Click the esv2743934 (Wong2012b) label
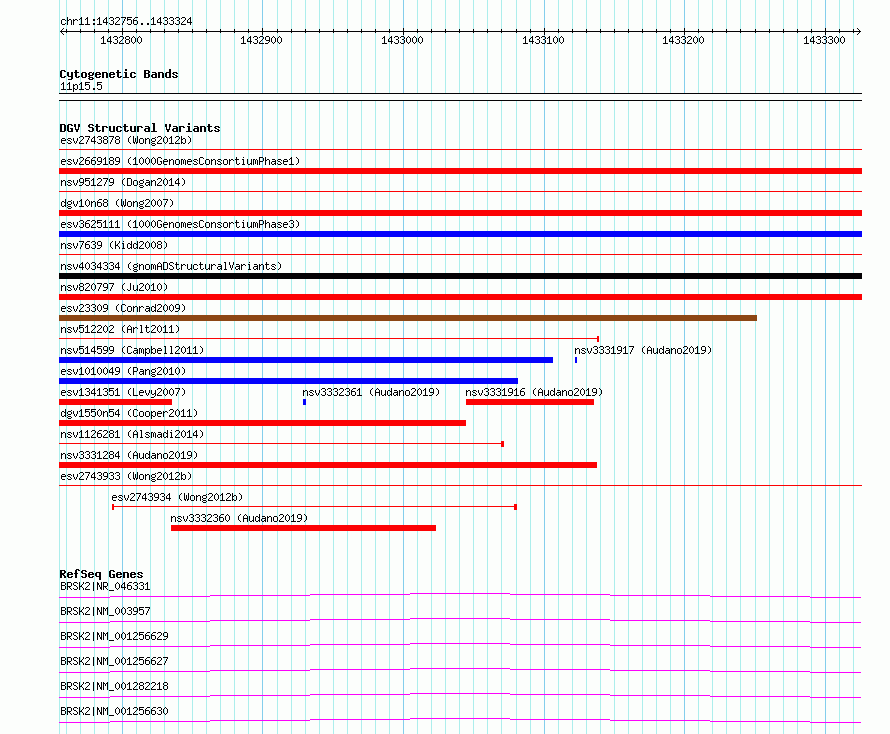The width and height of the screenshot is (890, 734). [x=177, y=497]
